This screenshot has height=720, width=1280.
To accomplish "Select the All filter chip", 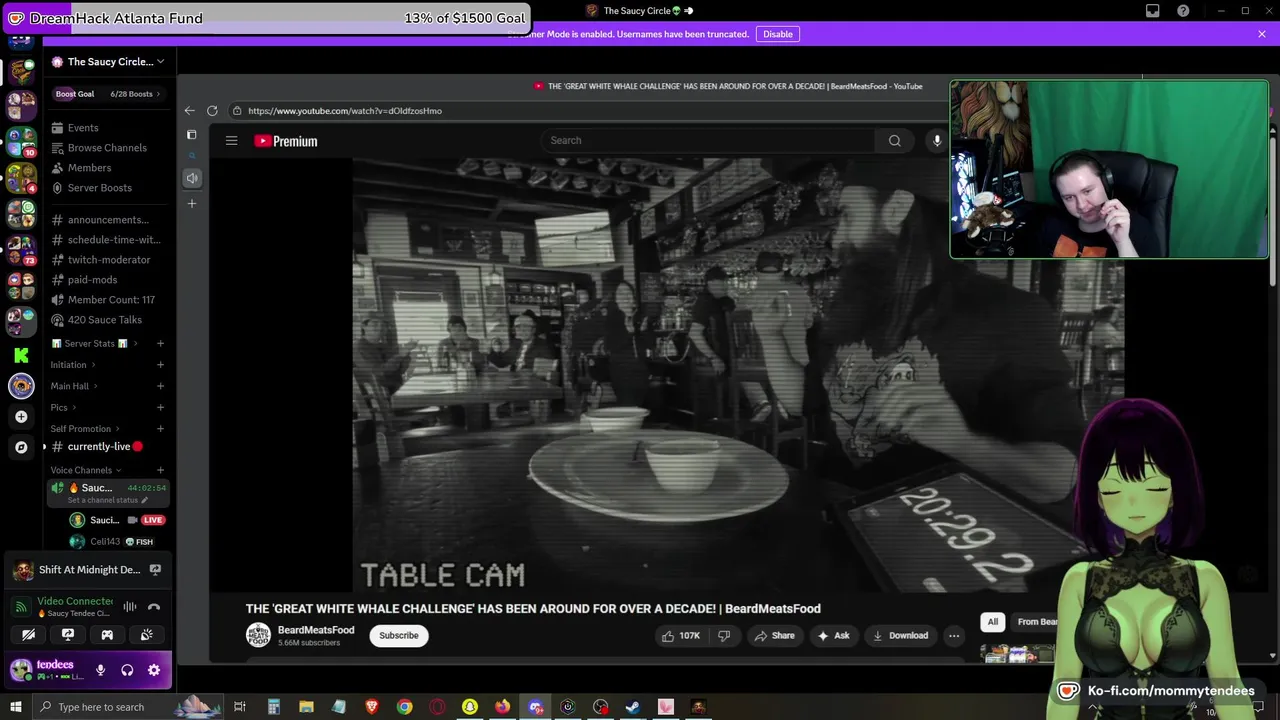I will coord(993,622).
